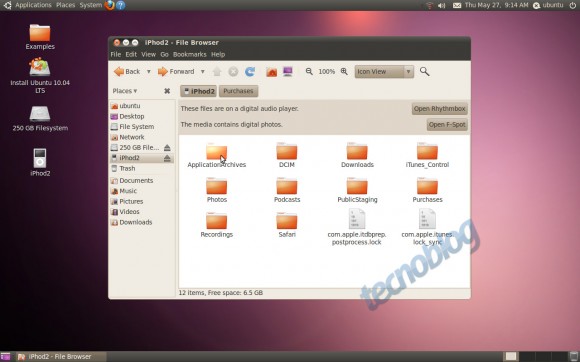Open the Places menu in top panel
The width and height of the screenshot is (580, 362).
[65, 5]
